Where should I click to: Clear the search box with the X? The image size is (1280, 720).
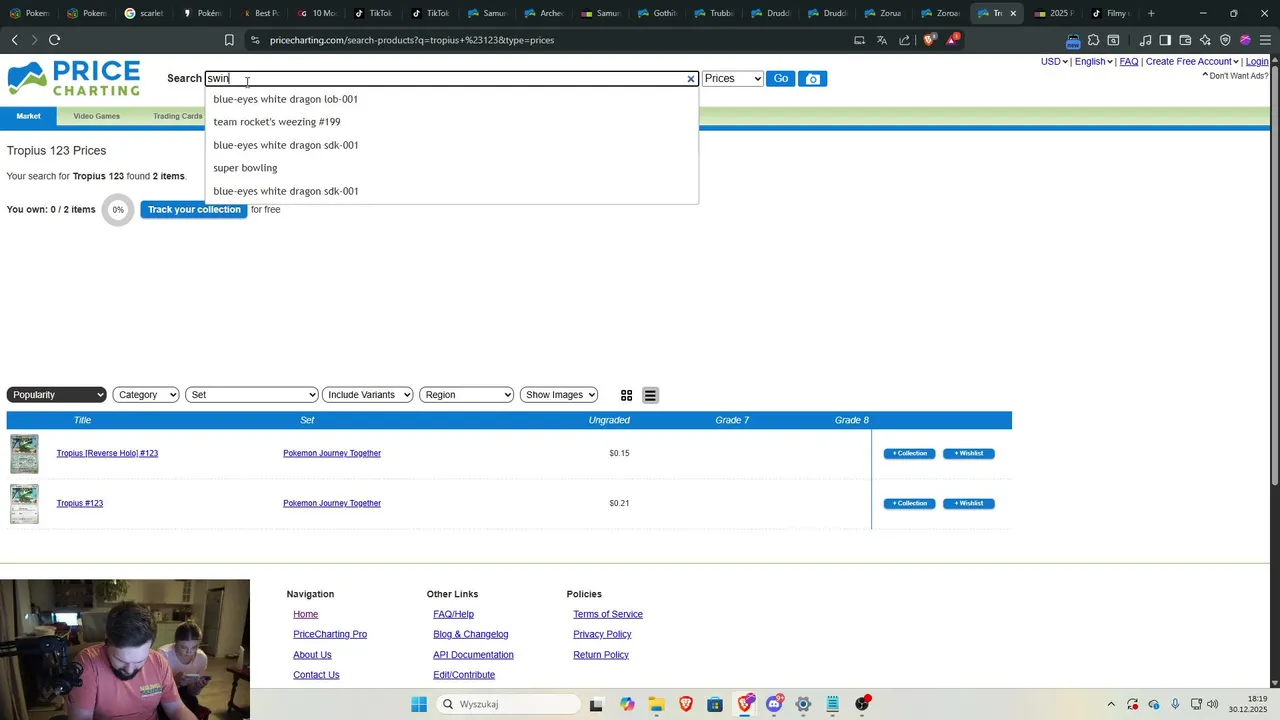[x=690, y=79]
